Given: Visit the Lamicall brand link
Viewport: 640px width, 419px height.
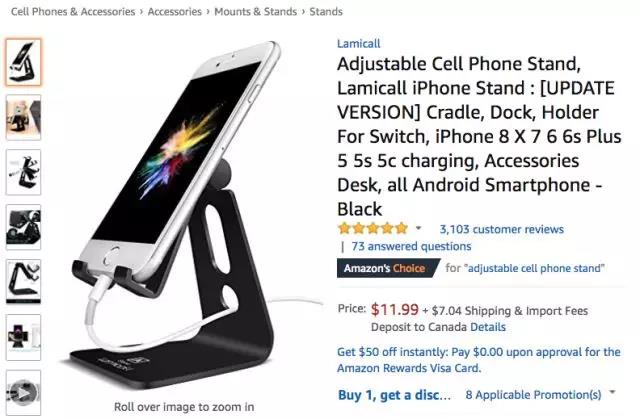Looking at the screenshot, I should coord(358,44).
